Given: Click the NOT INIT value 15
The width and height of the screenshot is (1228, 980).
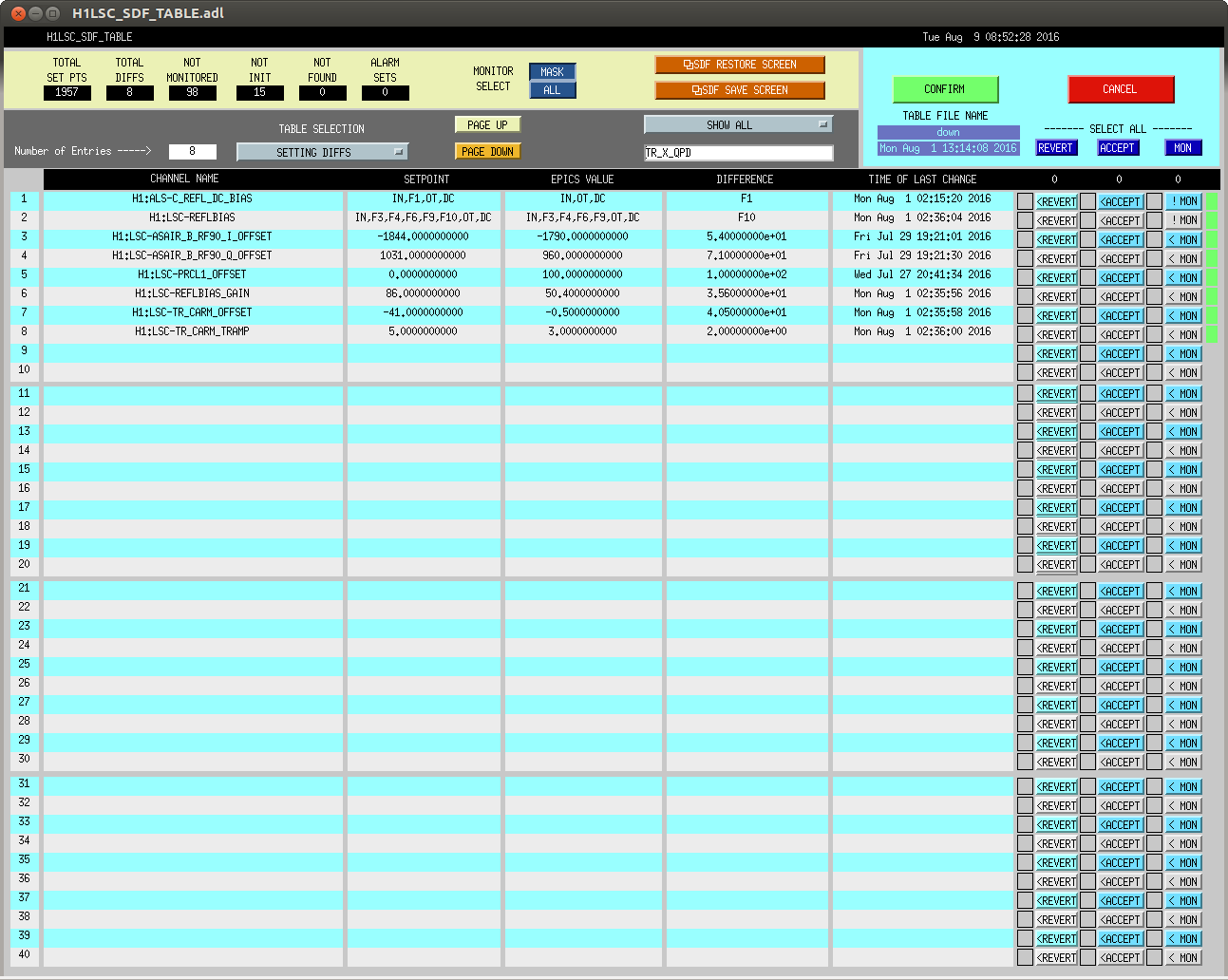Looking at the screenshot, I should pos(259,93).
